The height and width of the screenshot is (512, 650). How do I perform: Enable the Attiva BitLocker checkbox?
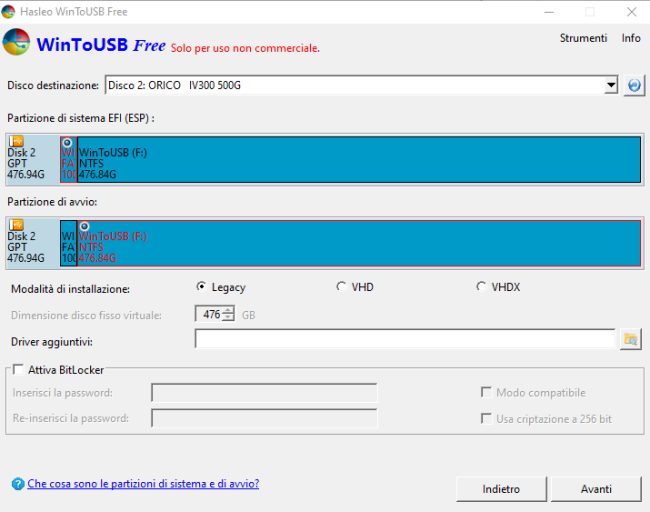click(x=19, y=370)
